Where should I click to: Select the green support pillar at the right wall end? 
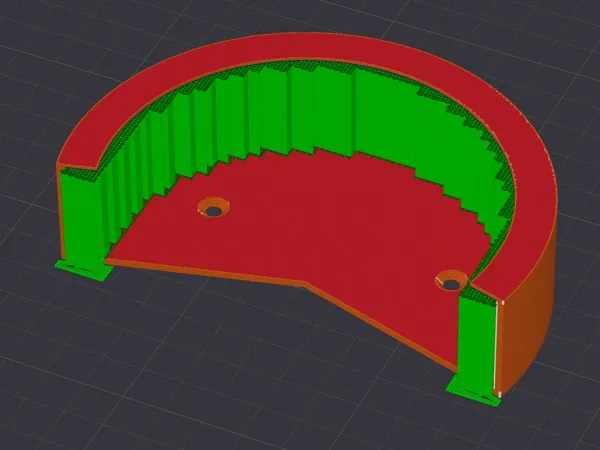tap(477, 341)
